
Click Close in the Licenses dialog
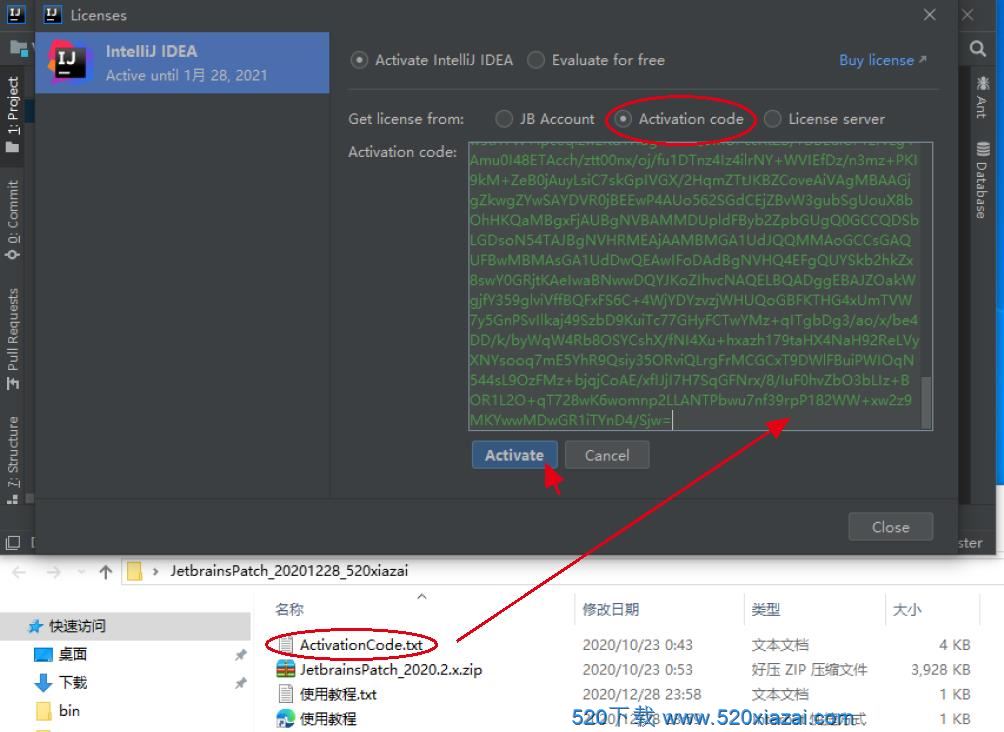[x=890, y=526]
